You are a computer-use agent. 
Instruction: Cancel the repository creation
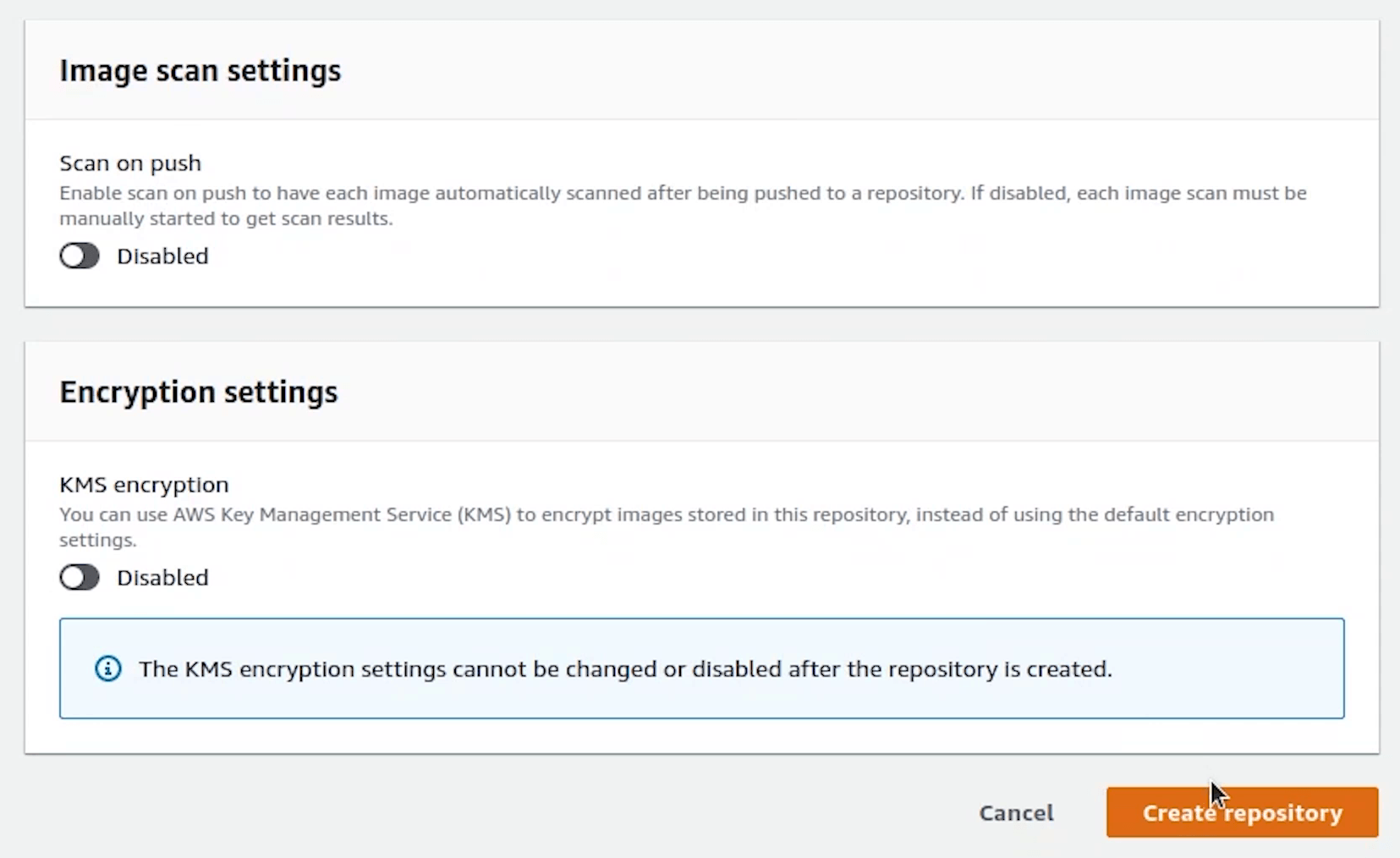pyautogui.click(x=1016, y=813)
